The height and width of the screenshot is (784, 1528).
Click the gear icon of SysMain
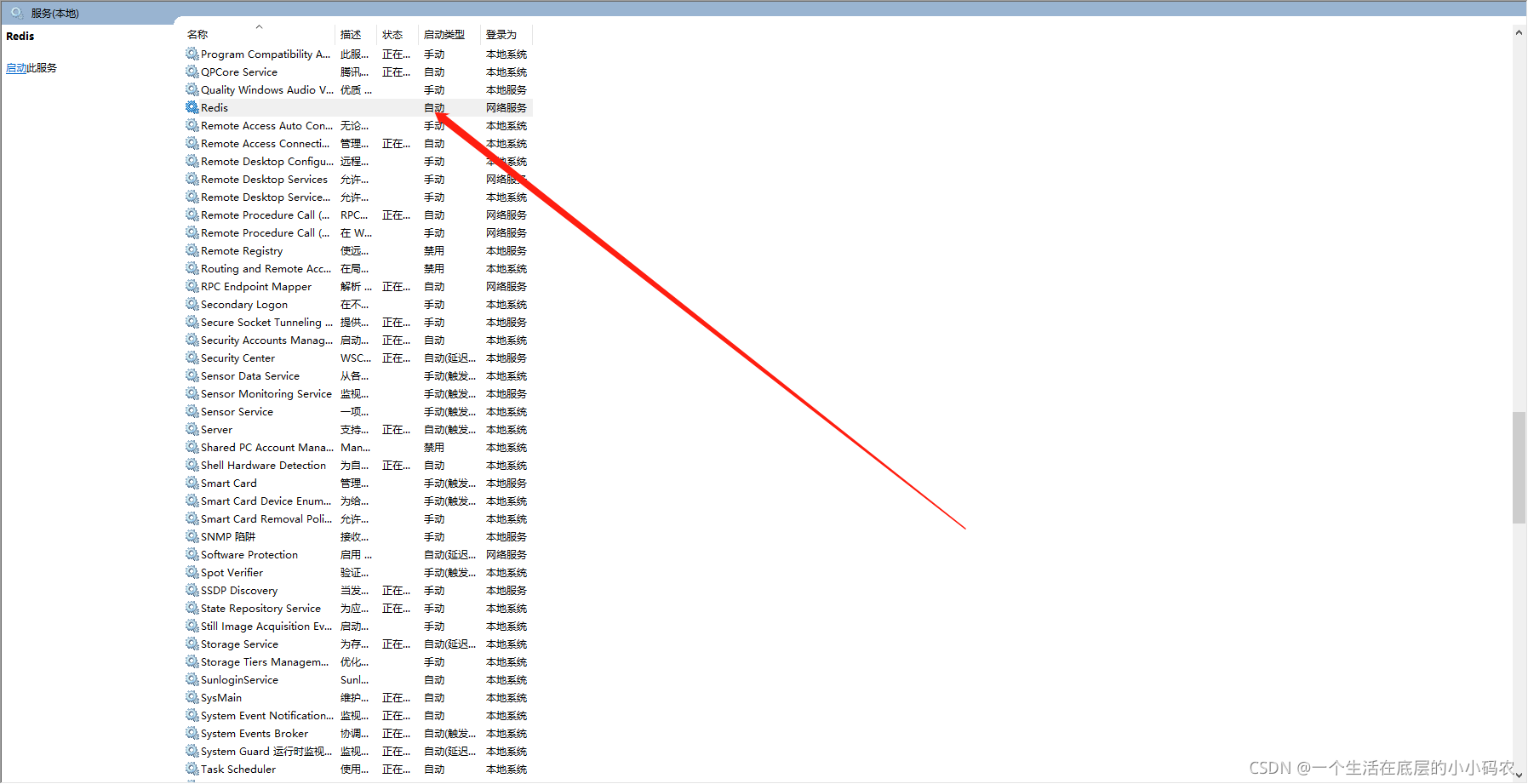tap(192, 697)
